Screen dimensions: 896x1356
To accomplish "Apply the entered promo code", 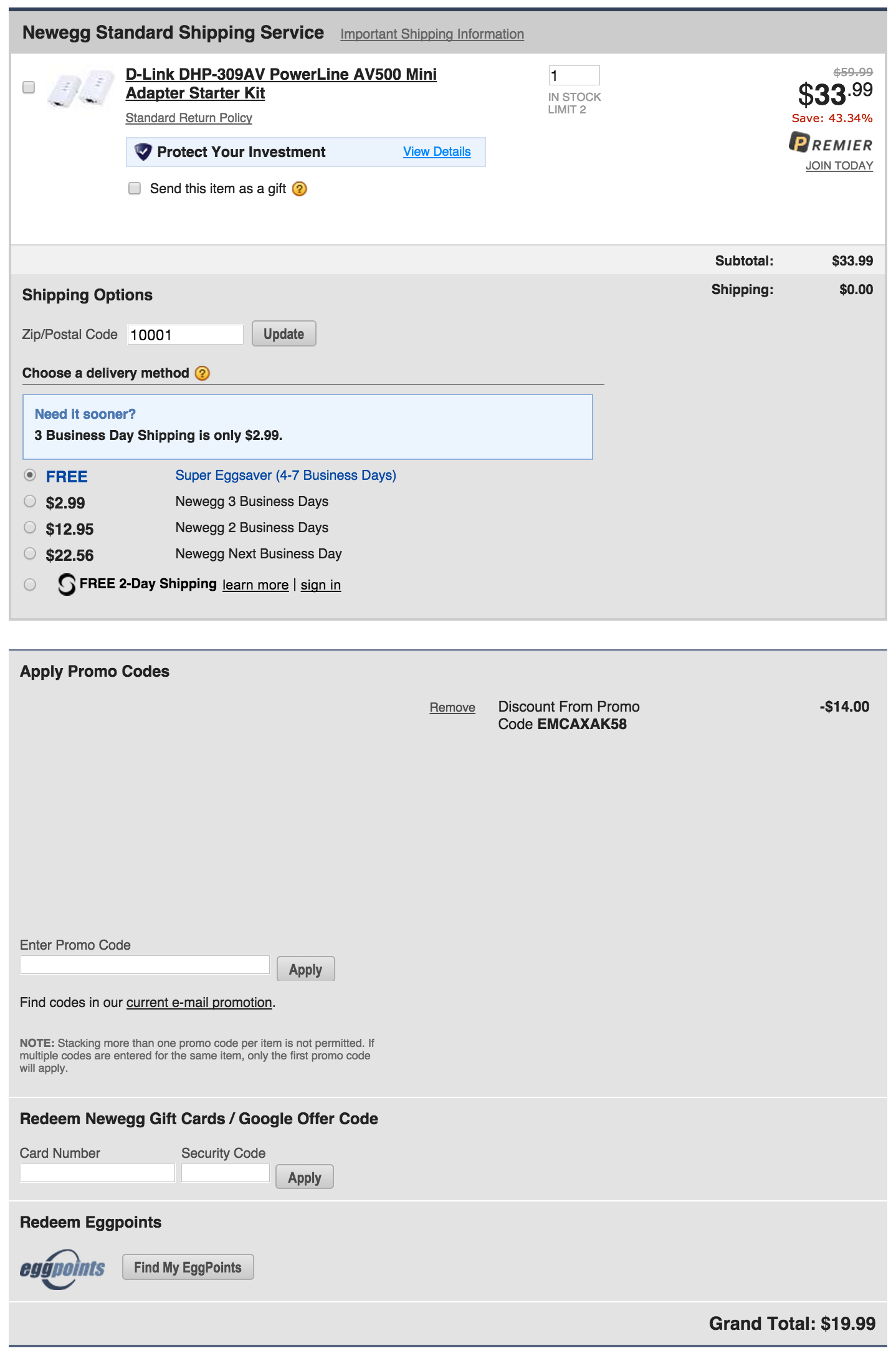I will coord(306,969).
